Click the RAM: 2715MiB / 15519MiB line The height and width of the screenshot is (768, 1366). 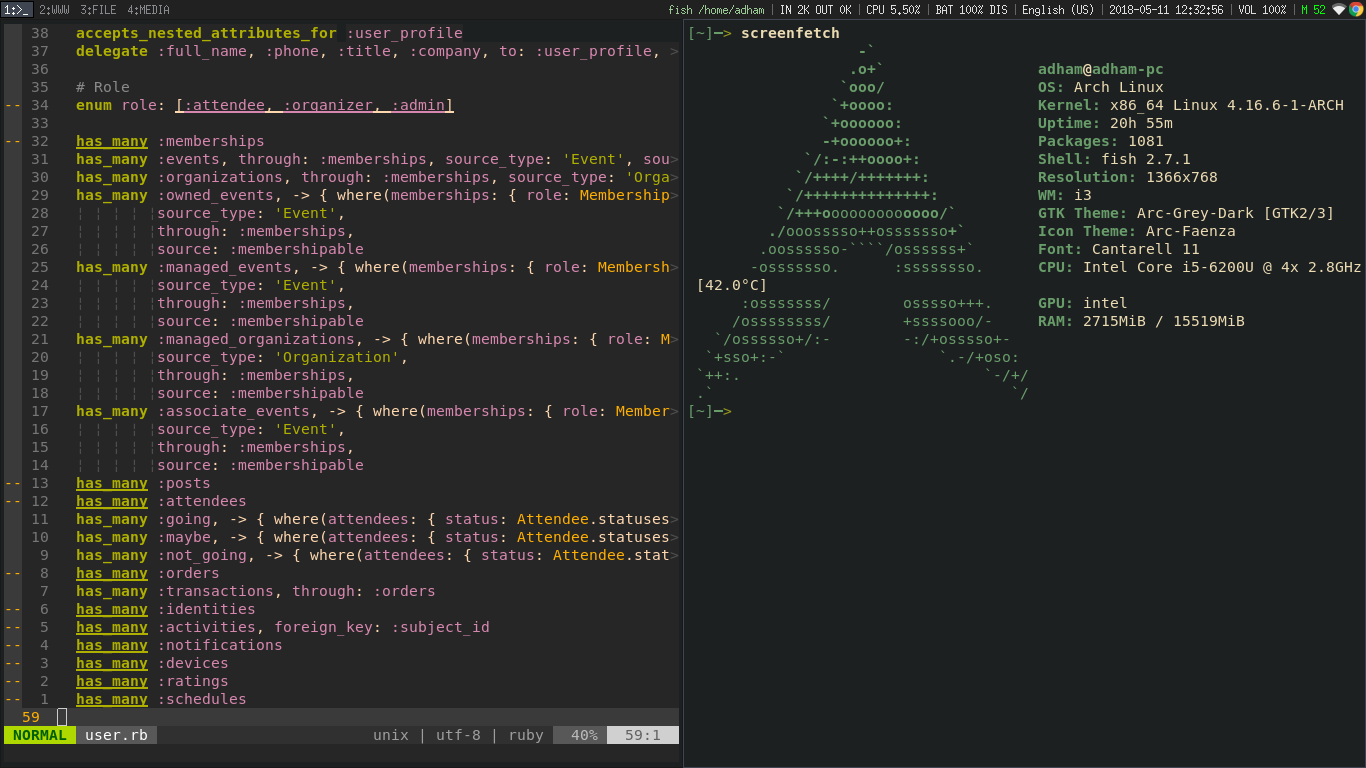pyautogui.click(x=1141, y=321)
